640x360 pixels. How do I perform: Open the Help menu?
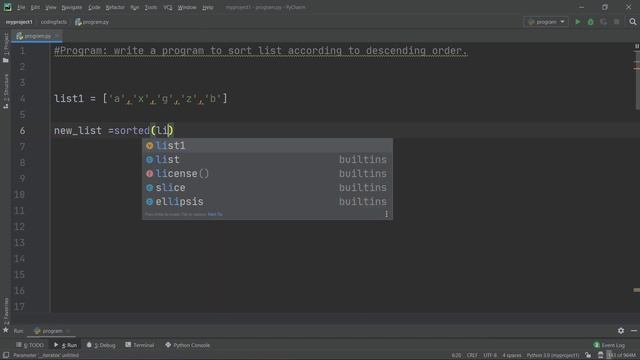tap(208, 7)
